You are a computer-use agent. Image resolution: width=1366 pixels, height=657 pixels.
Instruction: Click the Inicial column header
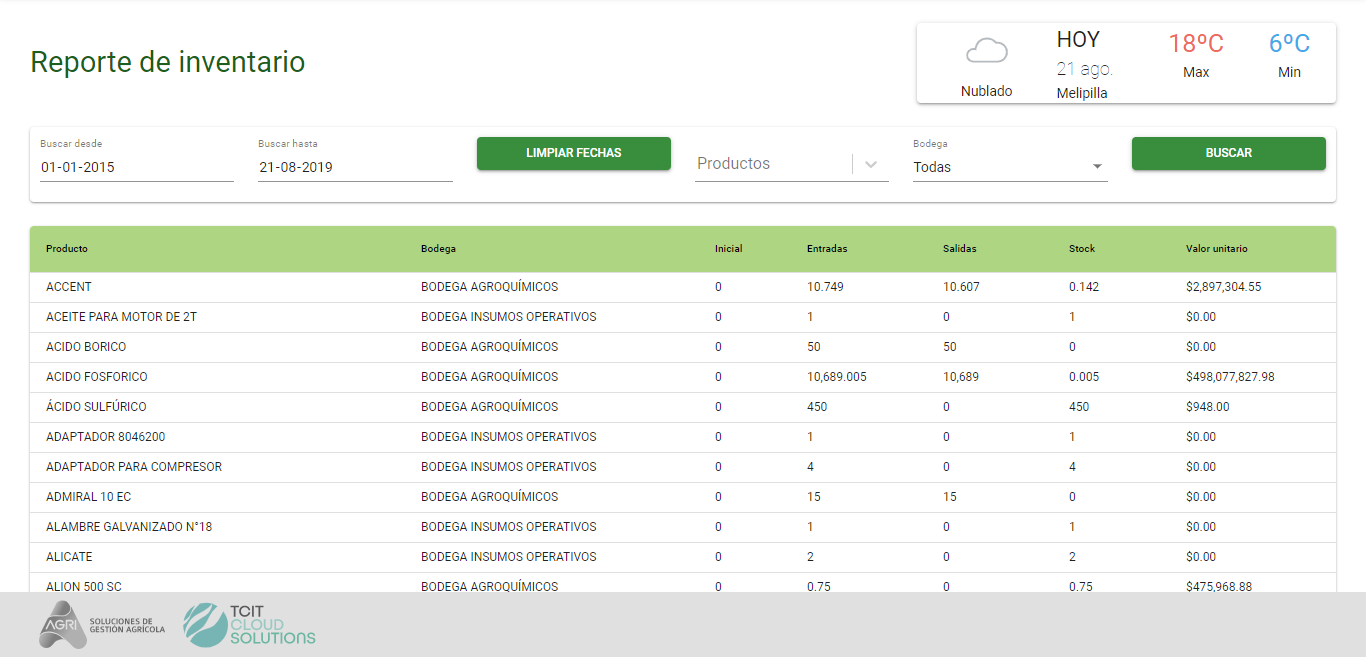[729, 249]
